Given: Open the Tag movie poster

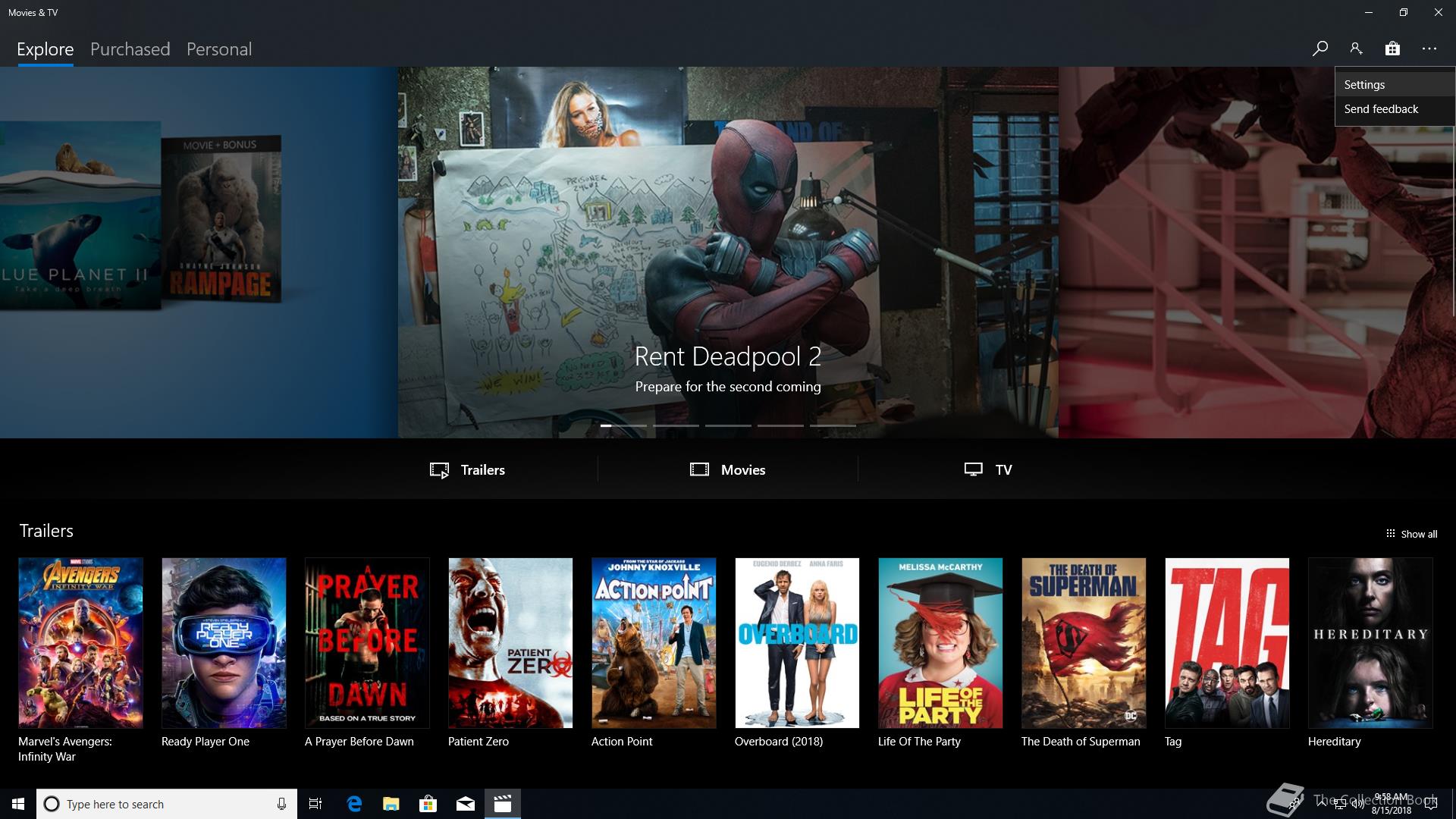Looking at the screenshot, I should click(x=1227, y=643).
